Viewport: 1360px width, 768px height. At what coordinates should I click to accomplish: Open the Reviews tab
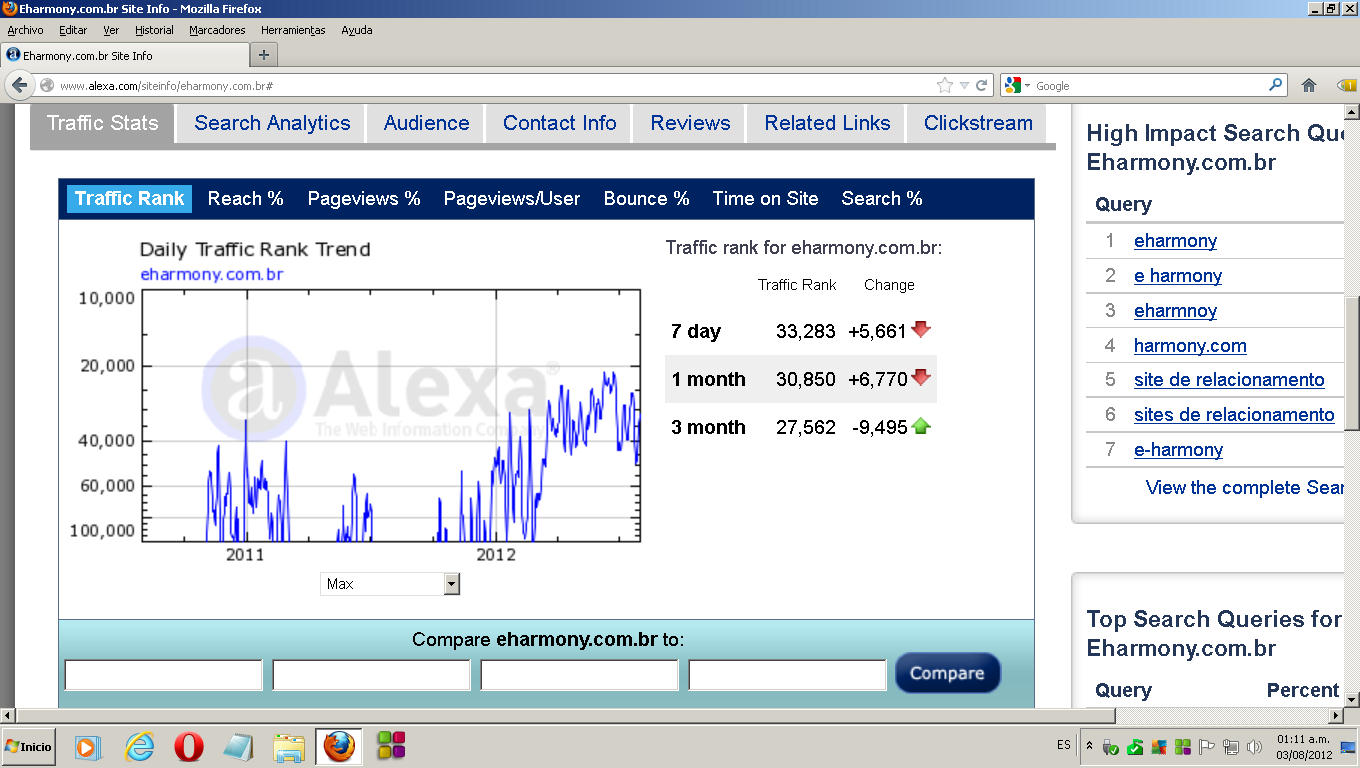click(x=690, y=123)
